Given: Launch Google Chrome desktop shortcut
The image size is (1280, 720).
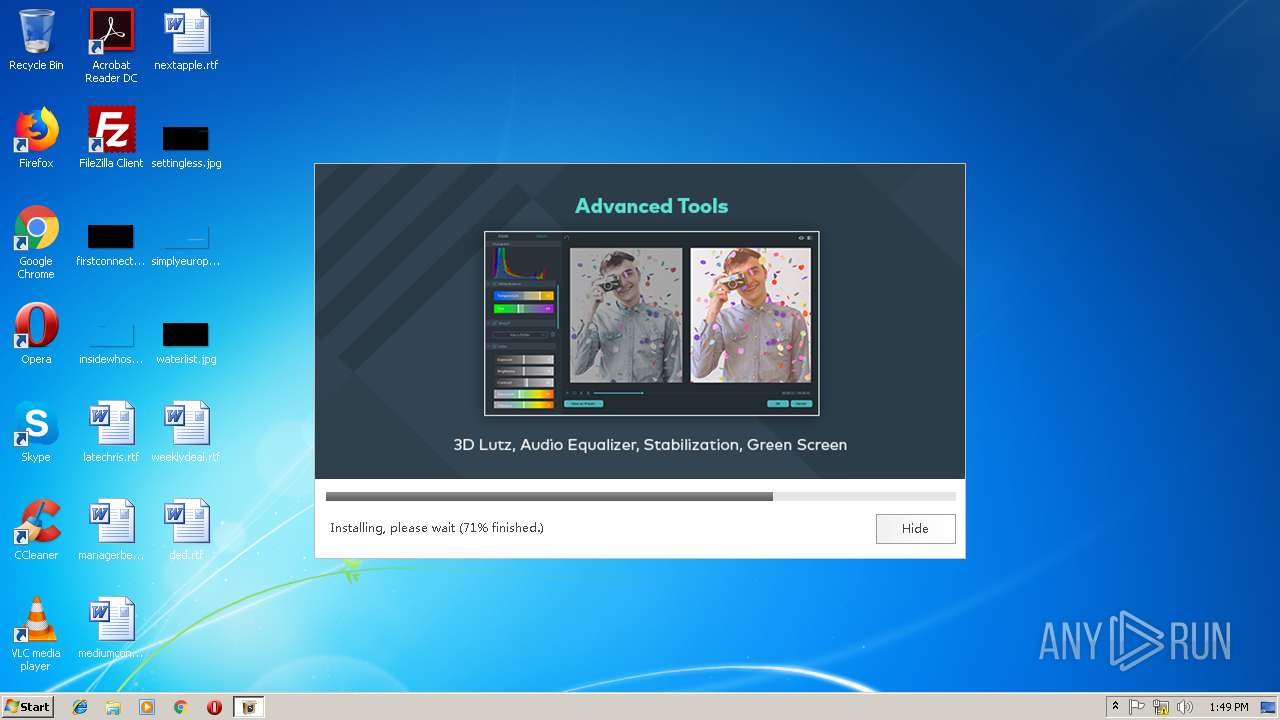Looking at the screenshot, I should (36, 242).
